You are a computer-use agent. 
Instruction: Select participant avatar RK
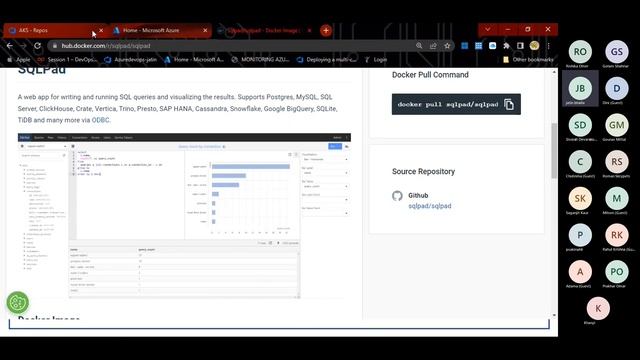click(617, 235)
